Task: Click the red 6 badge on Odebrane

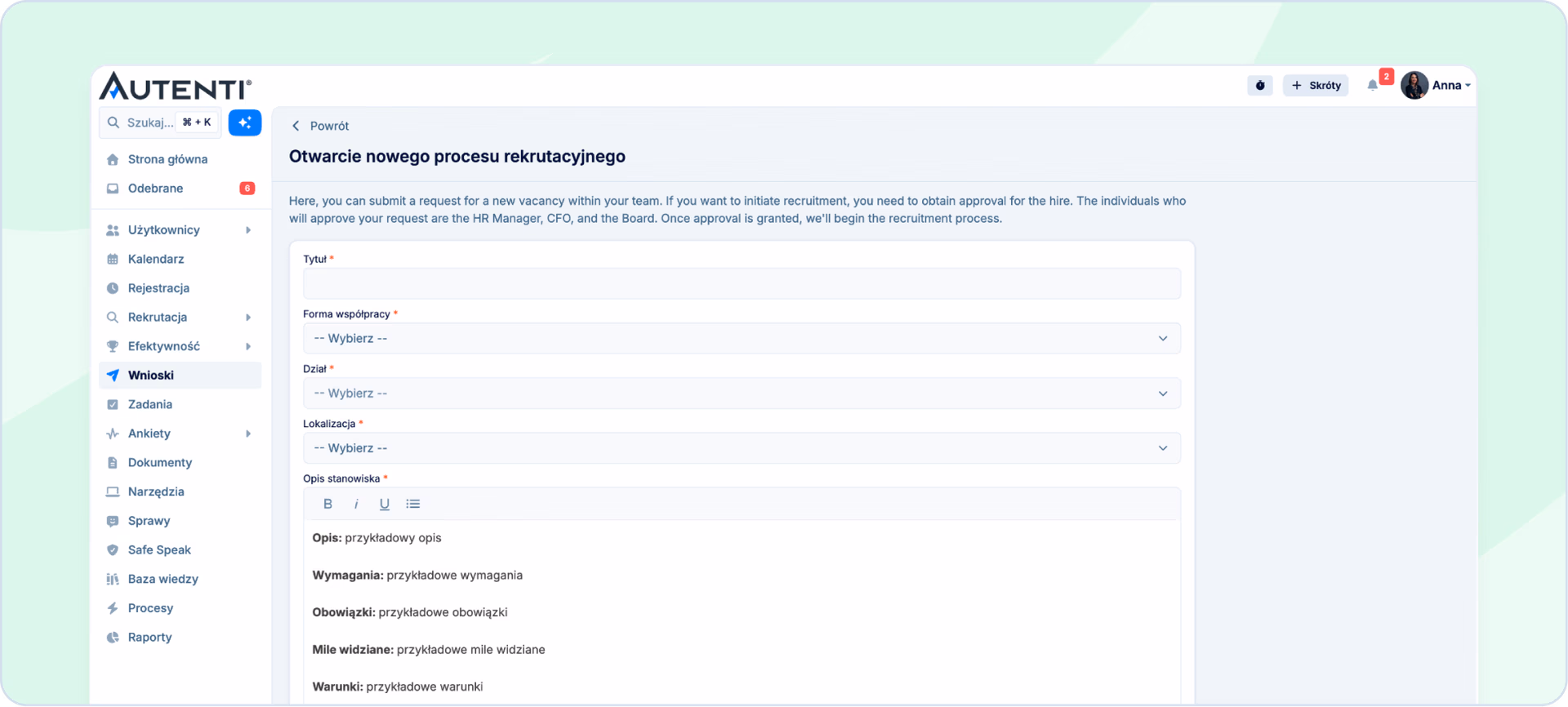Action: point(247,189)
